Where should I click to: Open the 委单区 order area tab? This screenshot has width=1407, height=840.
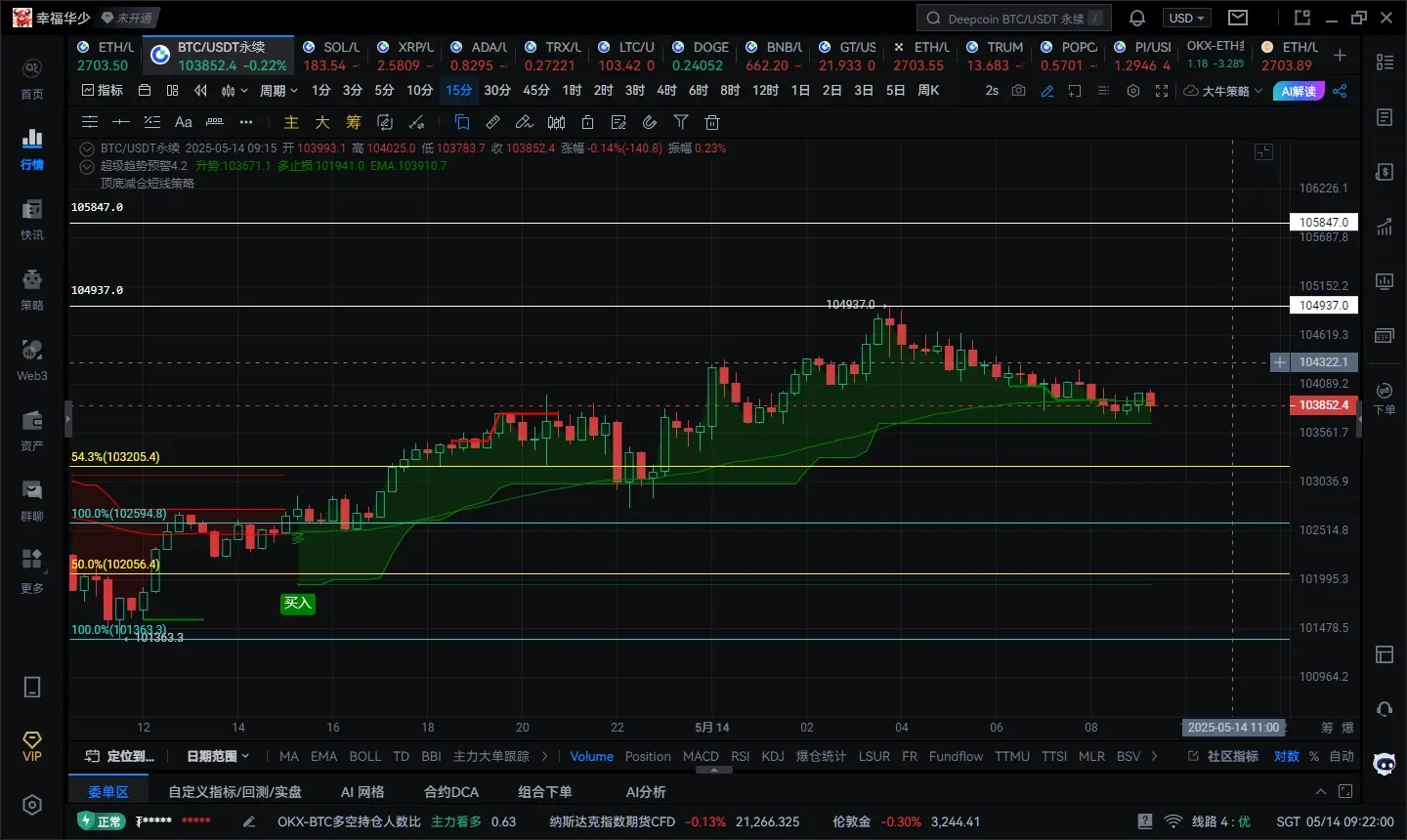[x=107, y=791]
